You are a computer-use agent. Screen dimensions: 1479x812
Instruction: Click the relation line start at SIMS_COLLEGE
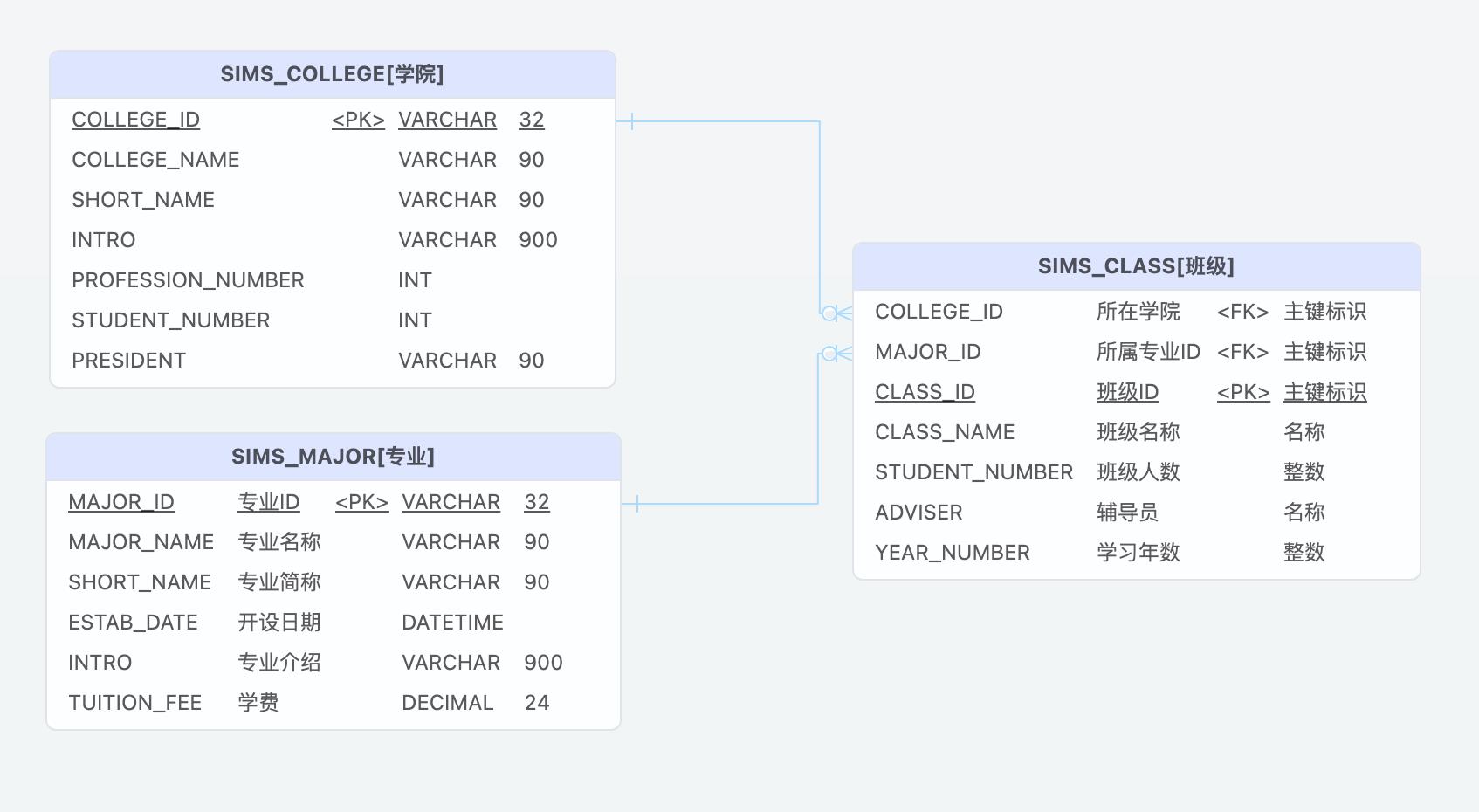tap(631, 121)
